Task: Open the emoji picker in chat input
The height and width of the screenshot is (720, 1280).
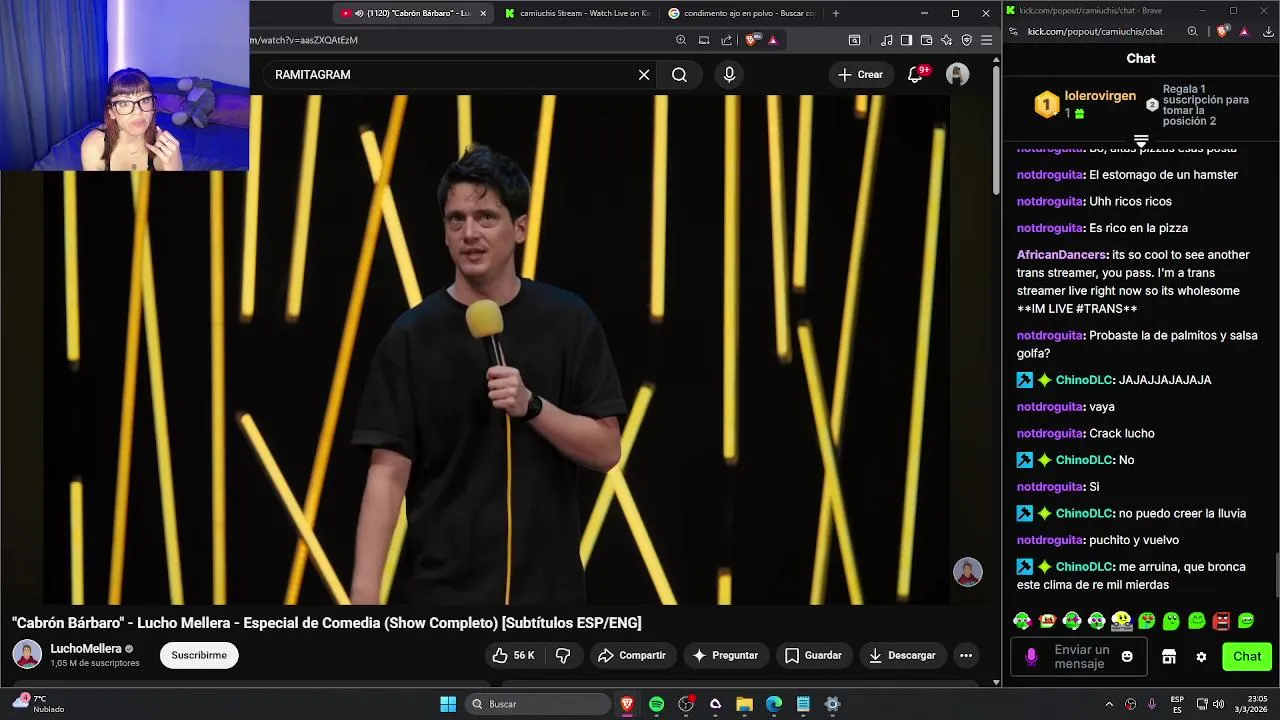Action: point(1127,657)
